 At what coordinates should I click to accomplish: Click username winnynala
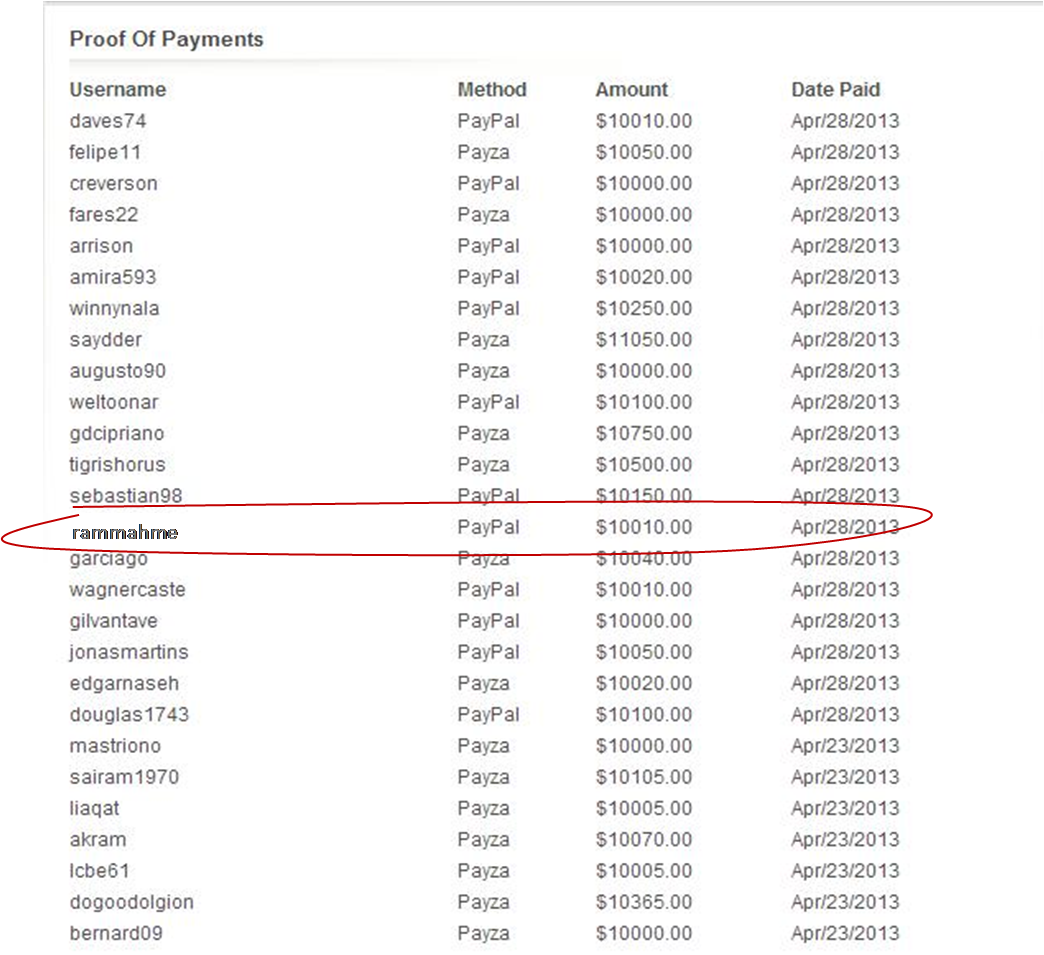click(114, 308)
